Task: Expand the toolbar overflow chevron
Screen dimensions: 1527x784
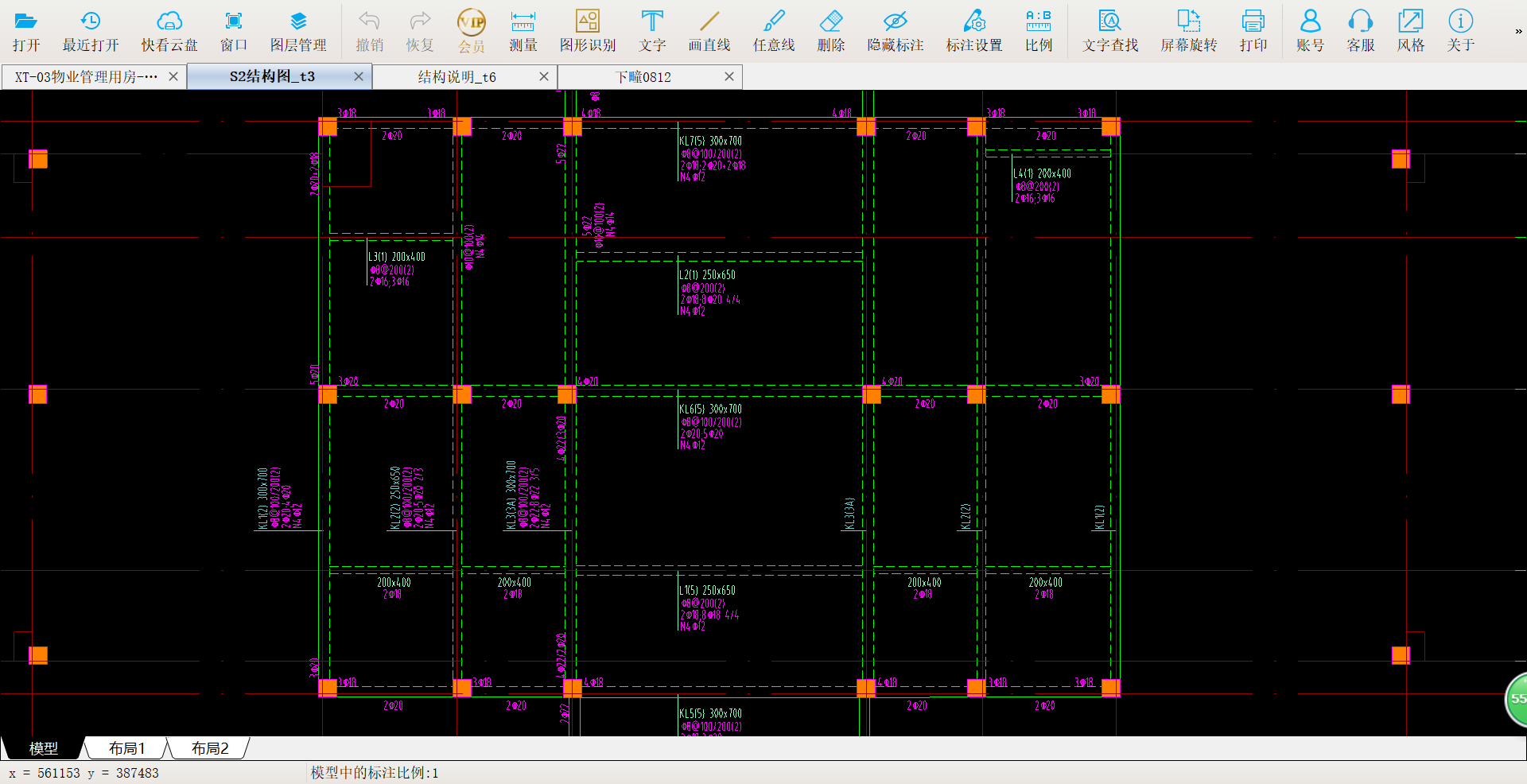Action: tap(1518, 31)
